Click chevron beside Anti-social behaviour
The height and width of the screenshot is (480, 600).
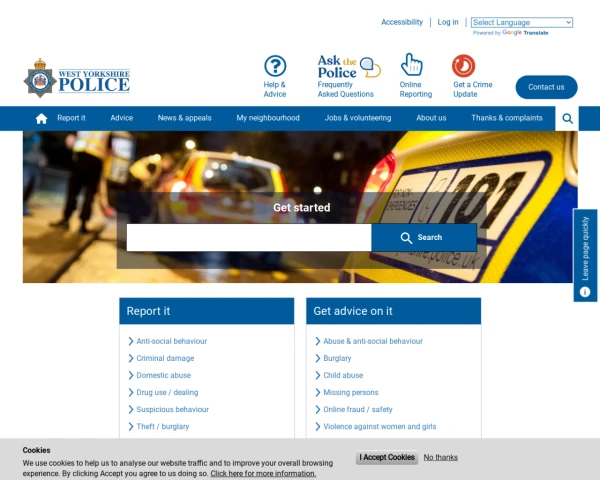point(131,341)
